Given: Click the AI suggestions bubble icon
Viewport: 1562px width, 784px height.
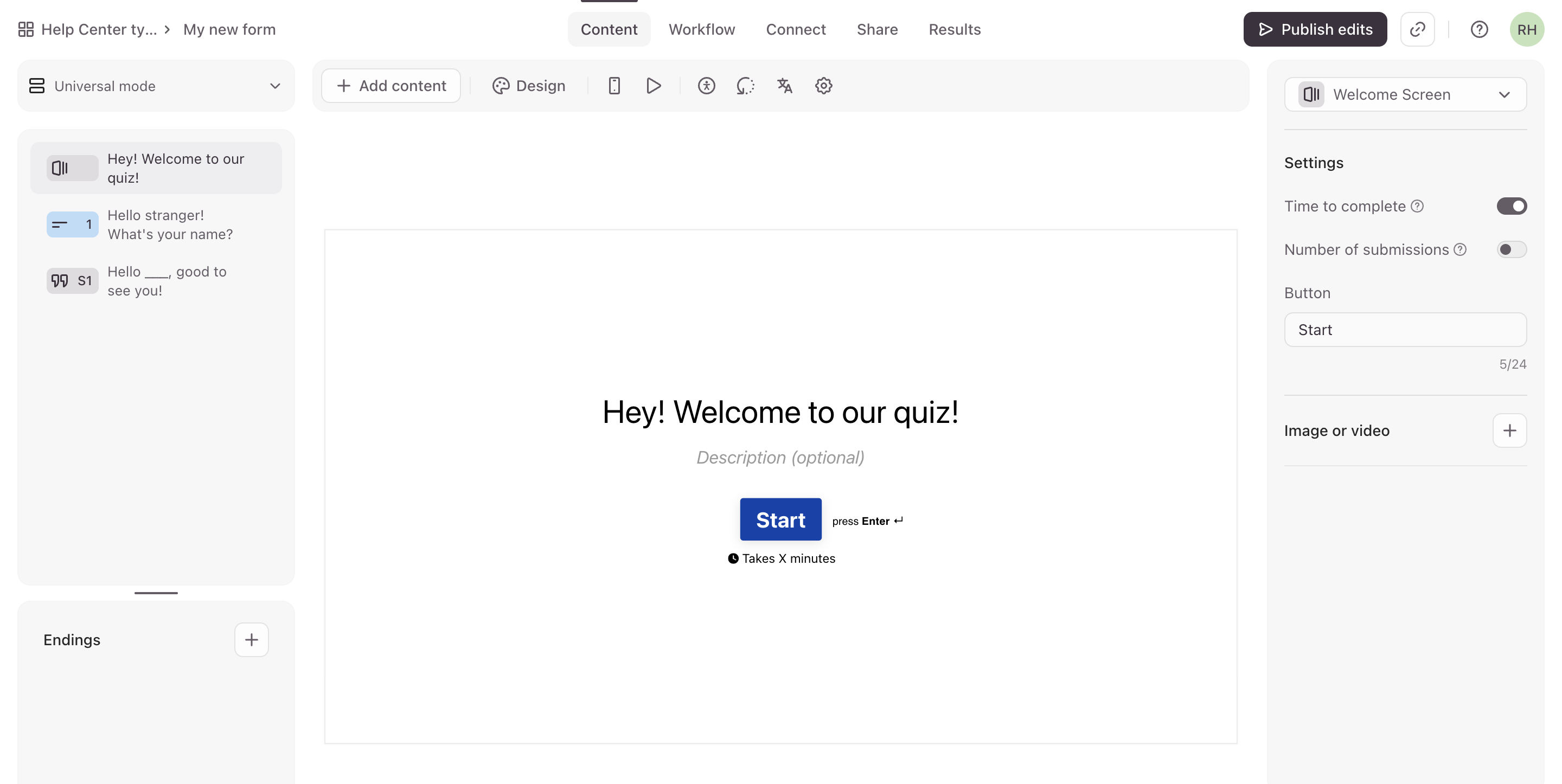Looking at the screenshot, I should 745,86.
